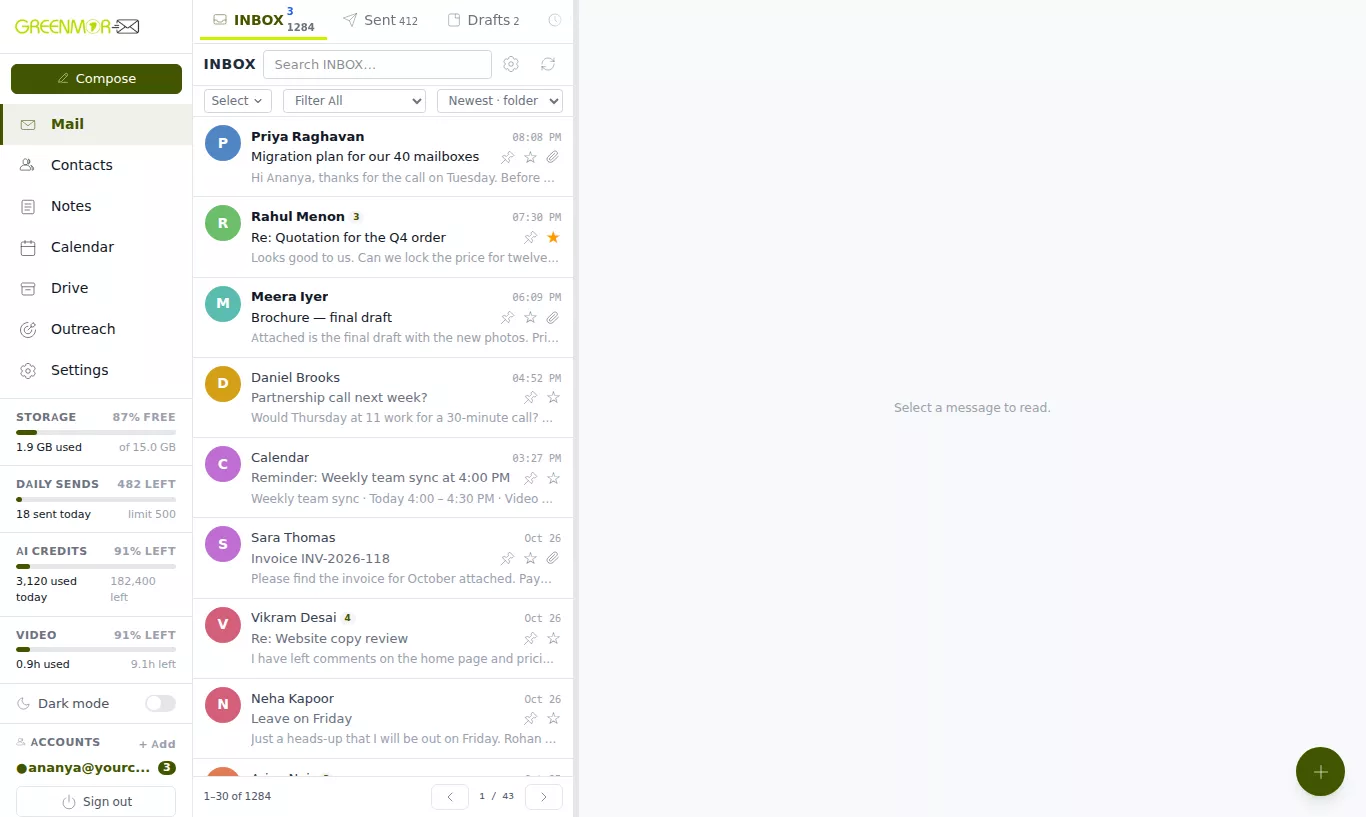Open the Newest · folder sort dropdown

(x=500, y=101)
